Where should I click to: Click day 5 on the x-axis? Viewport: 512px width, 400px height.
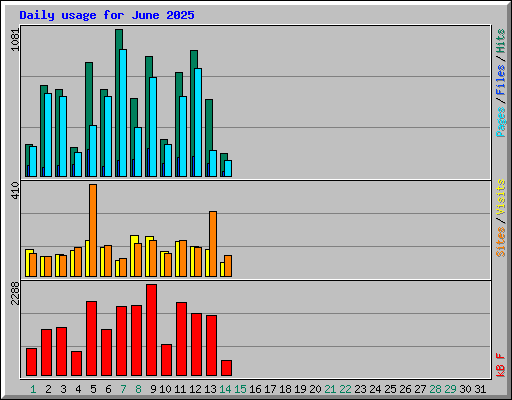(93, 389)
